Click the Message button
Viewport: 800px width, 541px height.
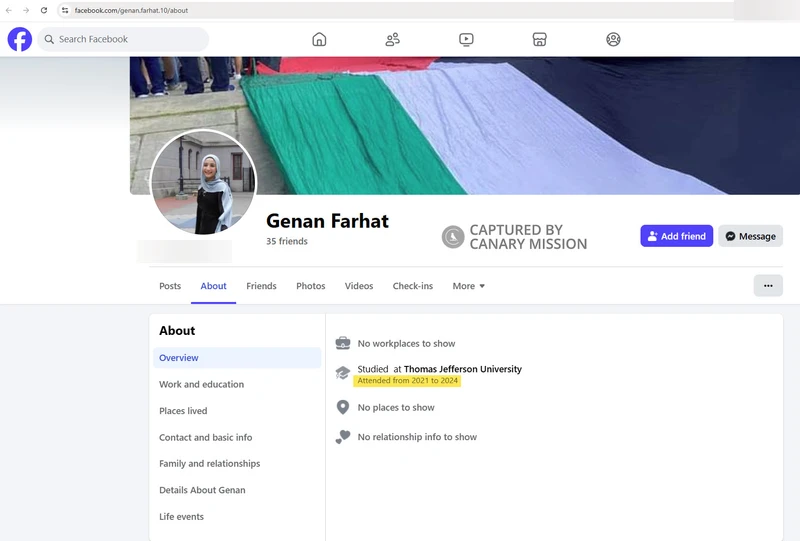tap(751, 236)
